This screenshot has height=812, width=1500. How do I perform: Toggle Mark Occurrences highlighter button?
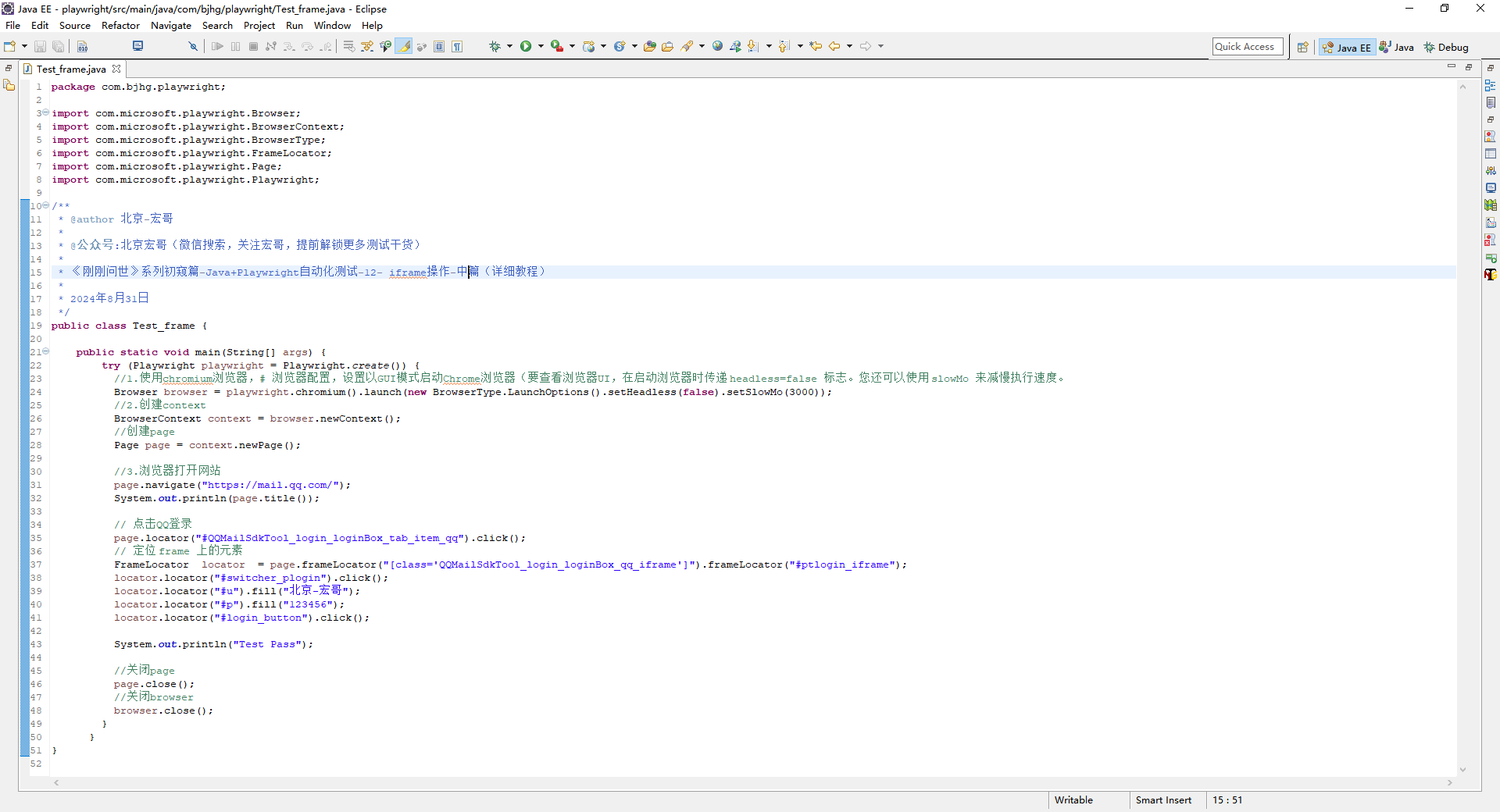point(404,47)
